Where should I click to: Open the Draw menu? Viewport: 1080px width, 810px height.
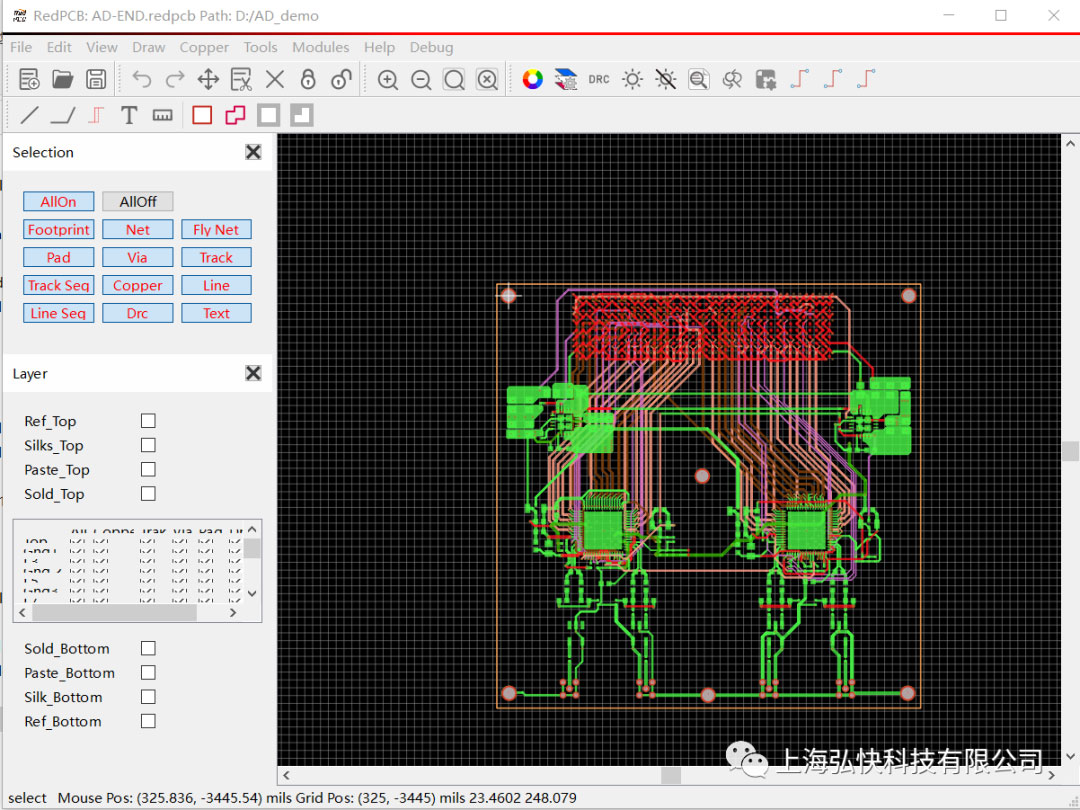tap(149, 47)
